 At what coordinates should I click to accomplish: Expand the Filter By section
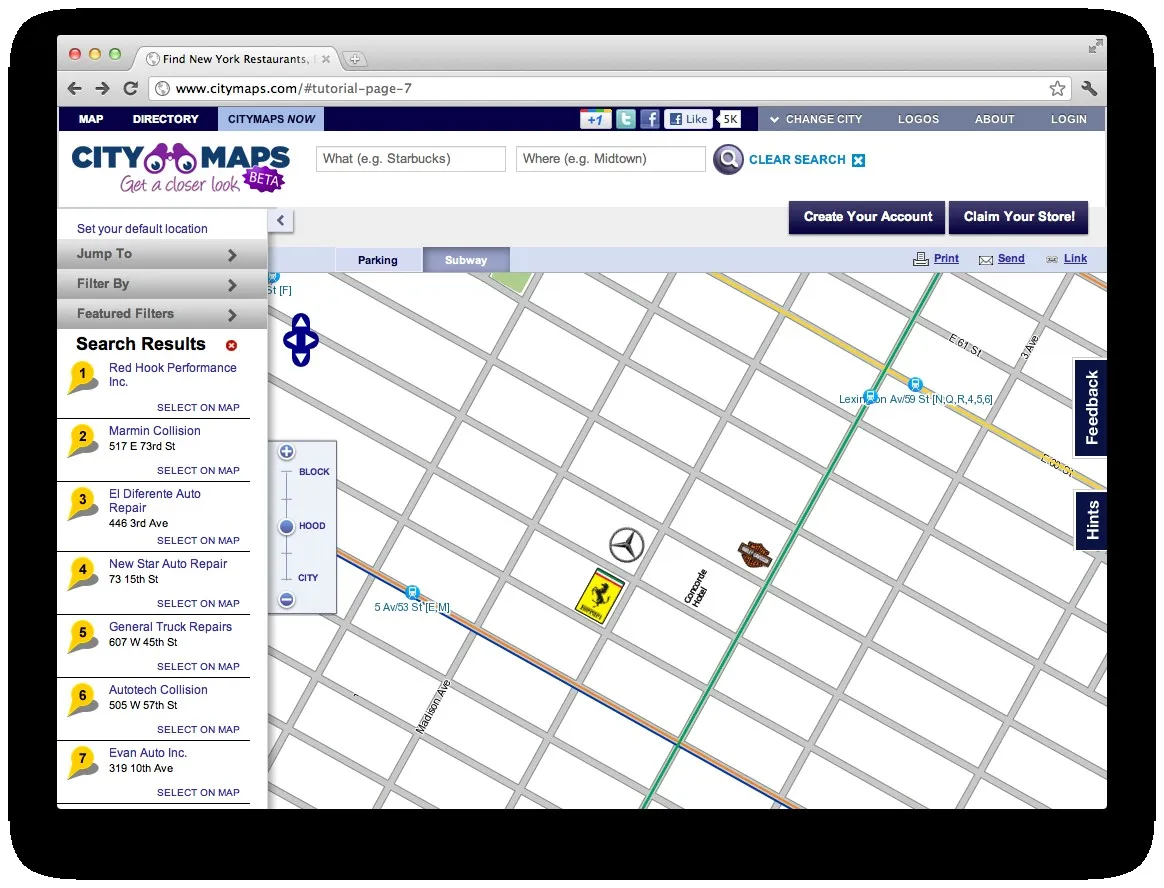tap(162, 284)
